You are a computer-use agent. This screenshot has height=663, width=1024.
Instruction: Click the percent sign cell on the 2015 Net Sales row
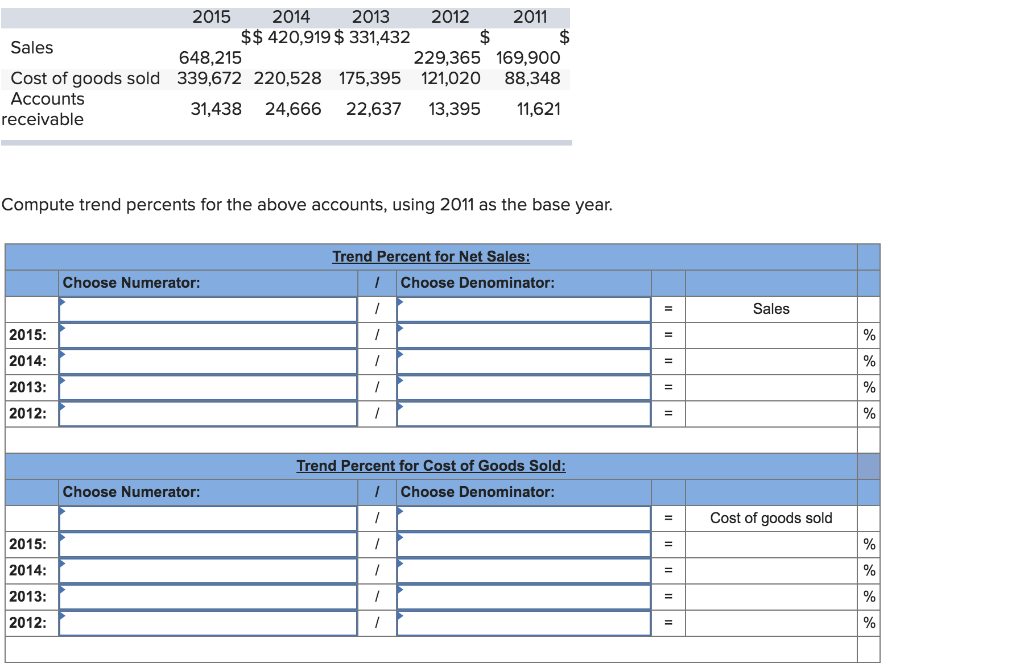(869, 335)
